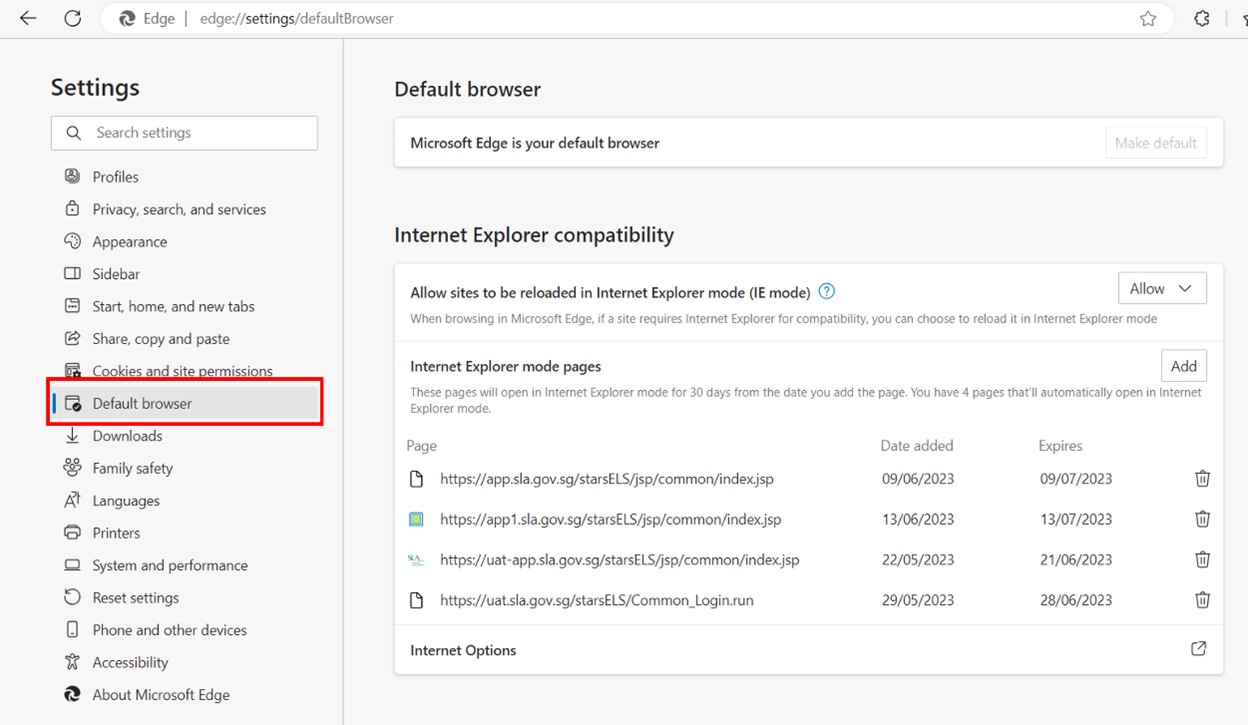Click the search magnifier icon in Settings

73,133
